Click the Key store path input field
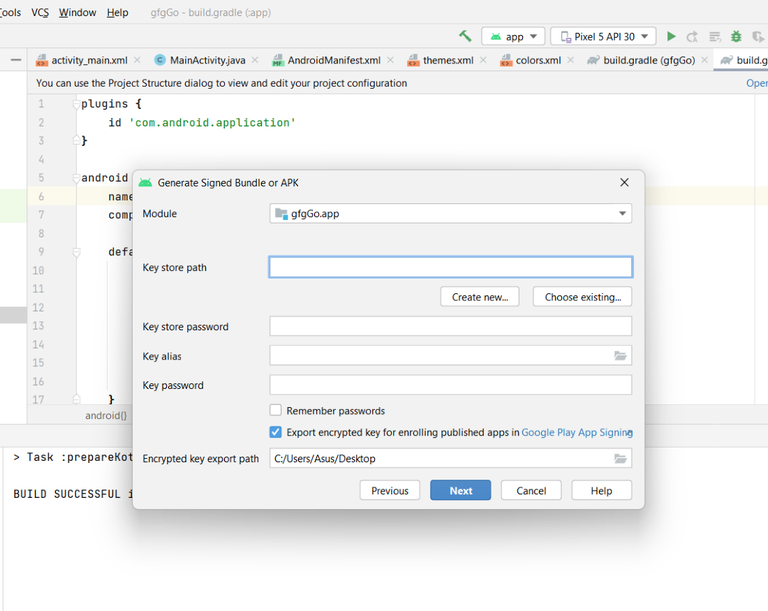This screenshot has height=611, width=768. click(450, 267)
